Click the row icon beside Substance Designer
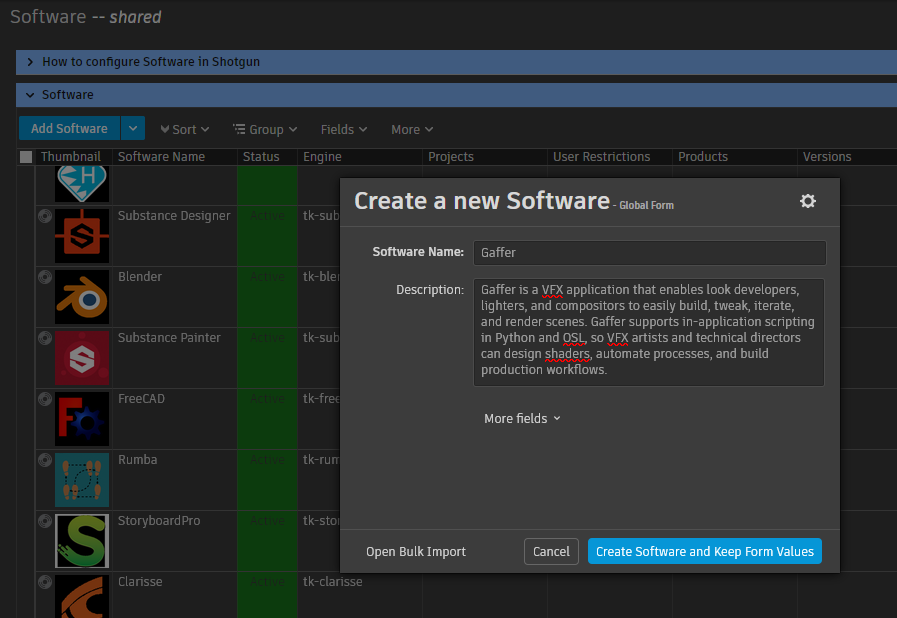897x618 pixels. (45, 216)
